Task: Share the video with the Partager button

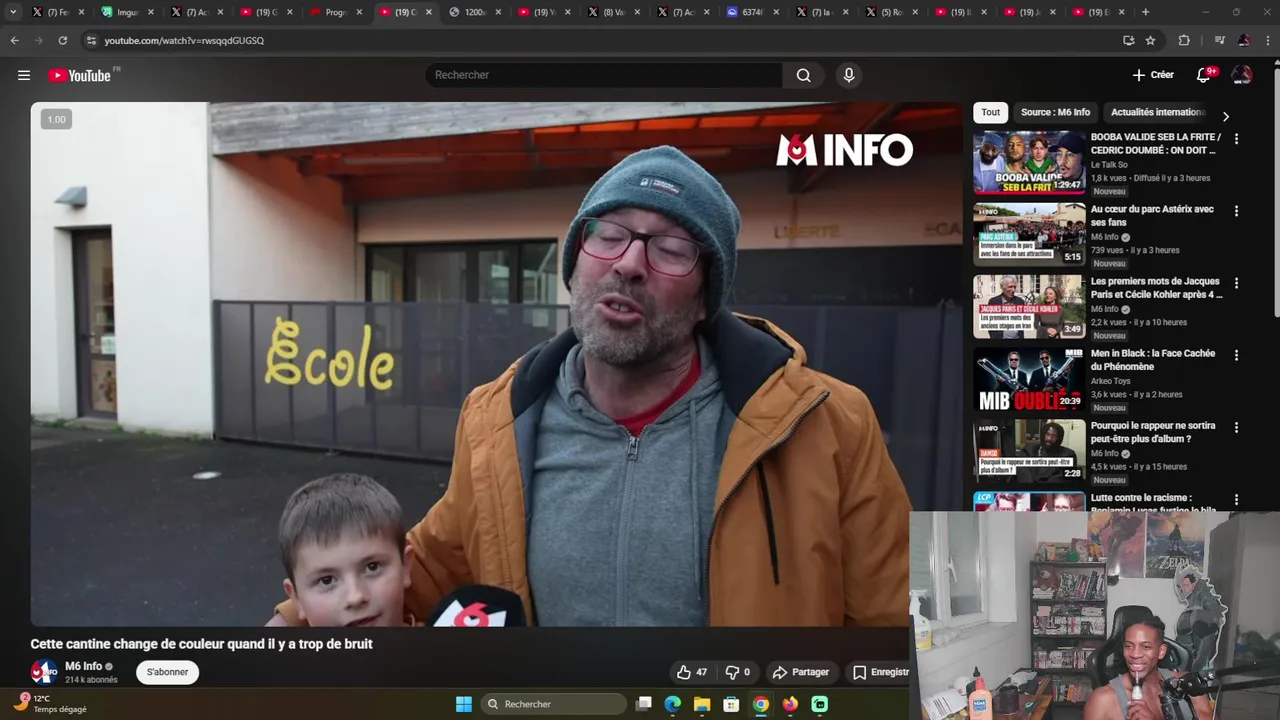Action: (x=801, y=672)
